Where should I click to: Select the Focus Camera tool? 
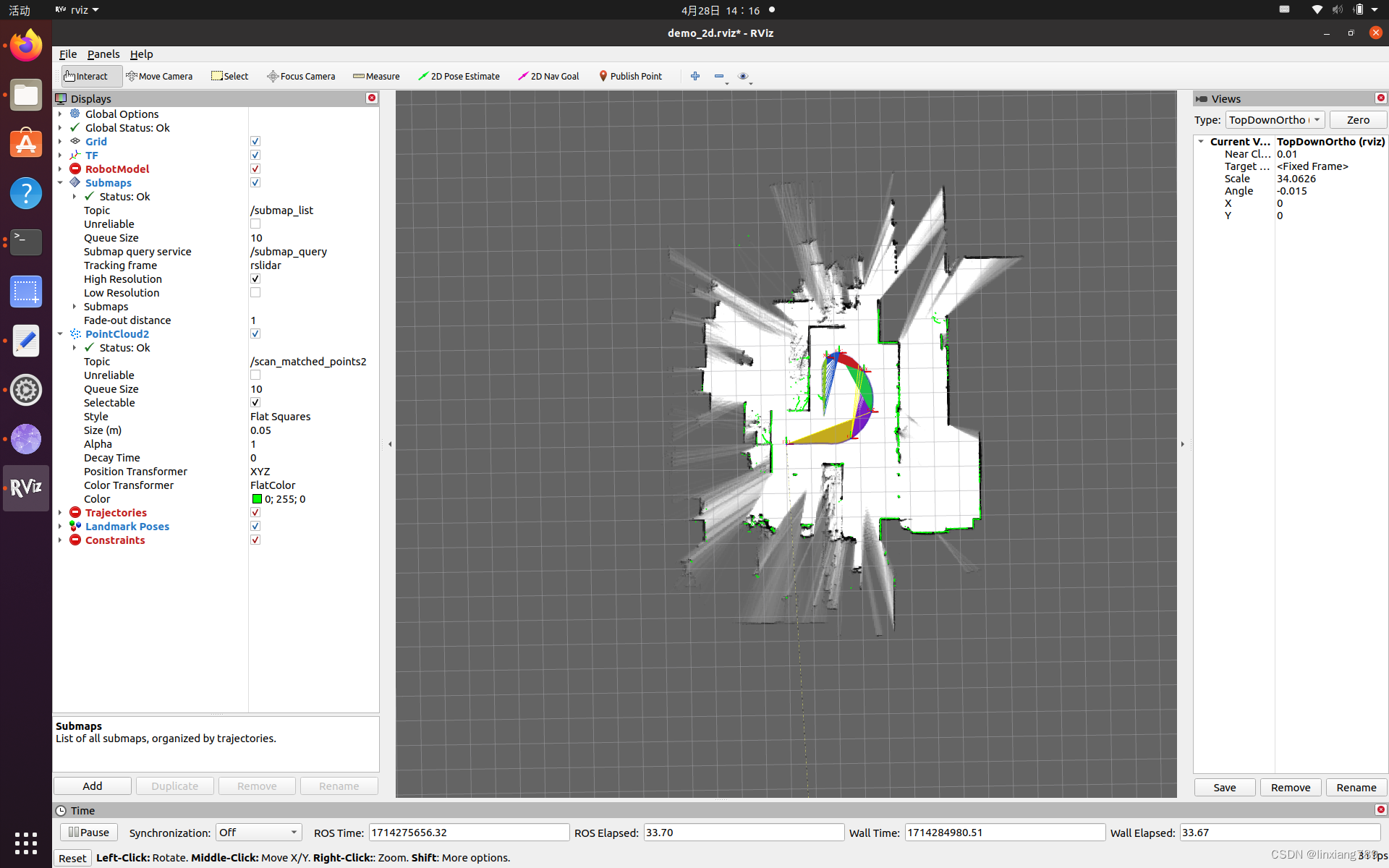point(301,76)
